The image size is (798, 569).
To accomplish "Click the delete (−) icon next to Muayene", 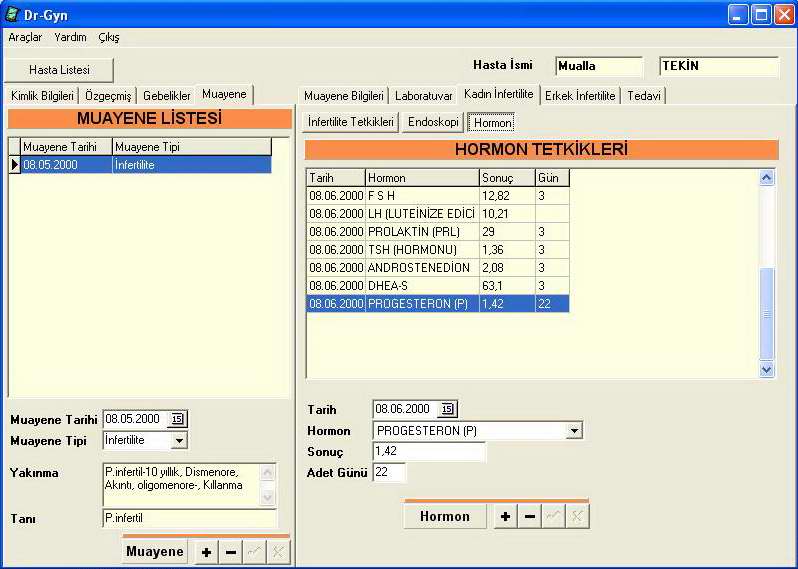I will point(231,552).
